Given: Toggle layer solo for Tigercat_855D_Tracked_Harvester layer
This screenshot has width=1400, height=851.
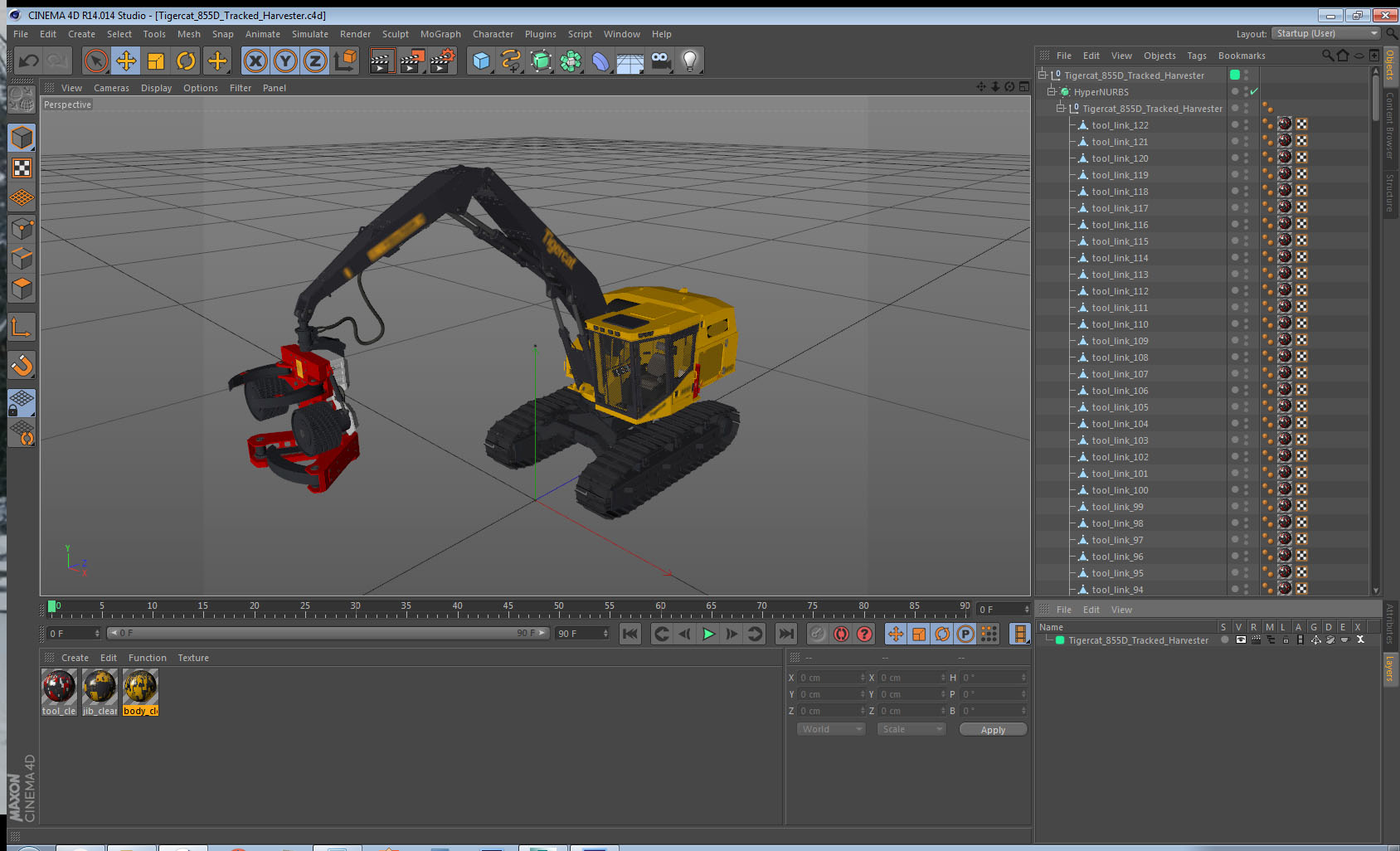Looking at the screenshot, I should pyautogui.click(x=1224, y=640).
